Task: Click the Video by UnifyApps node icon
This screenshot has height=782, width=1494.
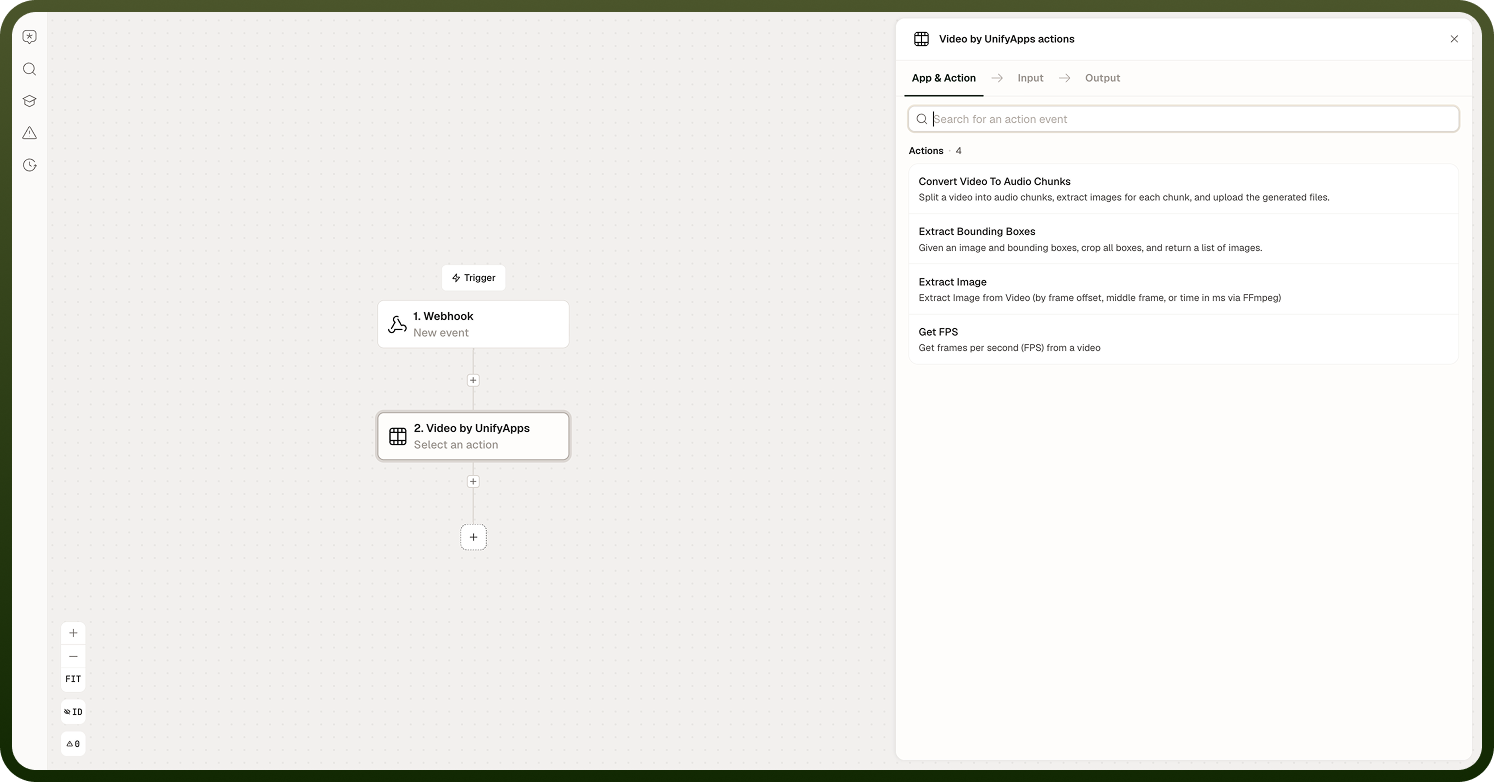Action: click(x=397, y=436)
